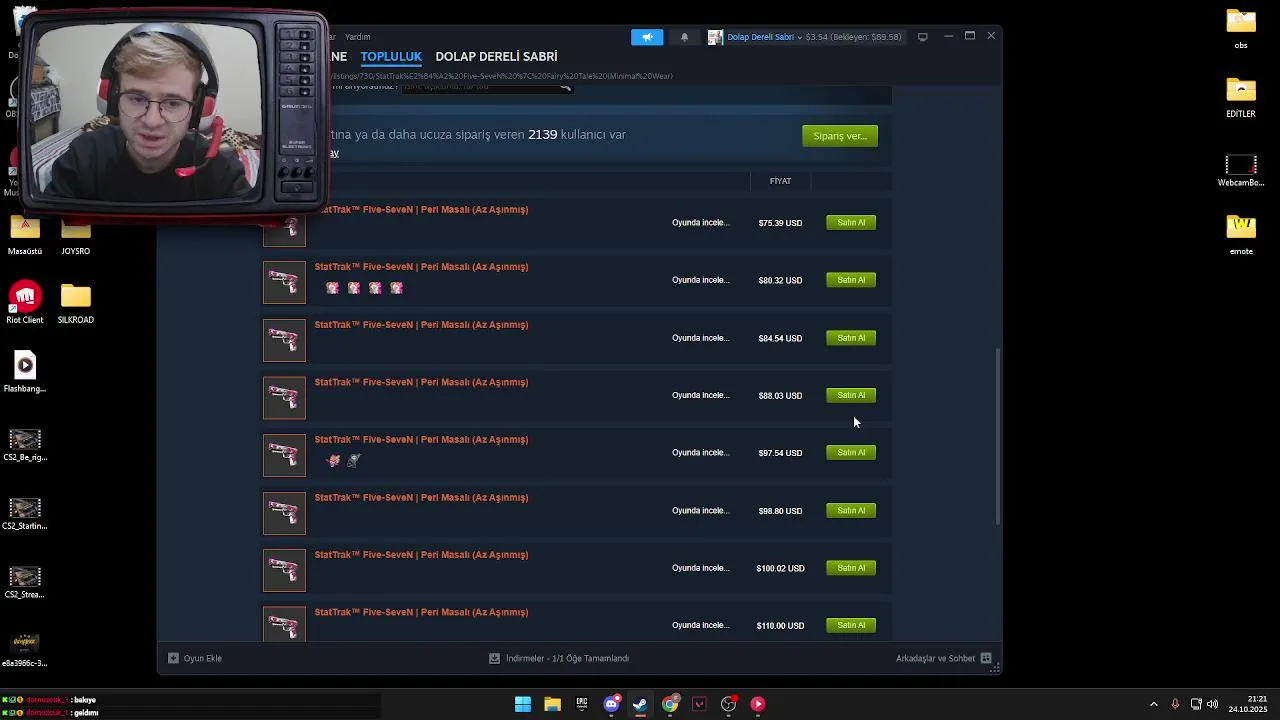Switch Steam to Big Picture mode icon
This screenshot has height=720, width=1280.
[922, 37]
